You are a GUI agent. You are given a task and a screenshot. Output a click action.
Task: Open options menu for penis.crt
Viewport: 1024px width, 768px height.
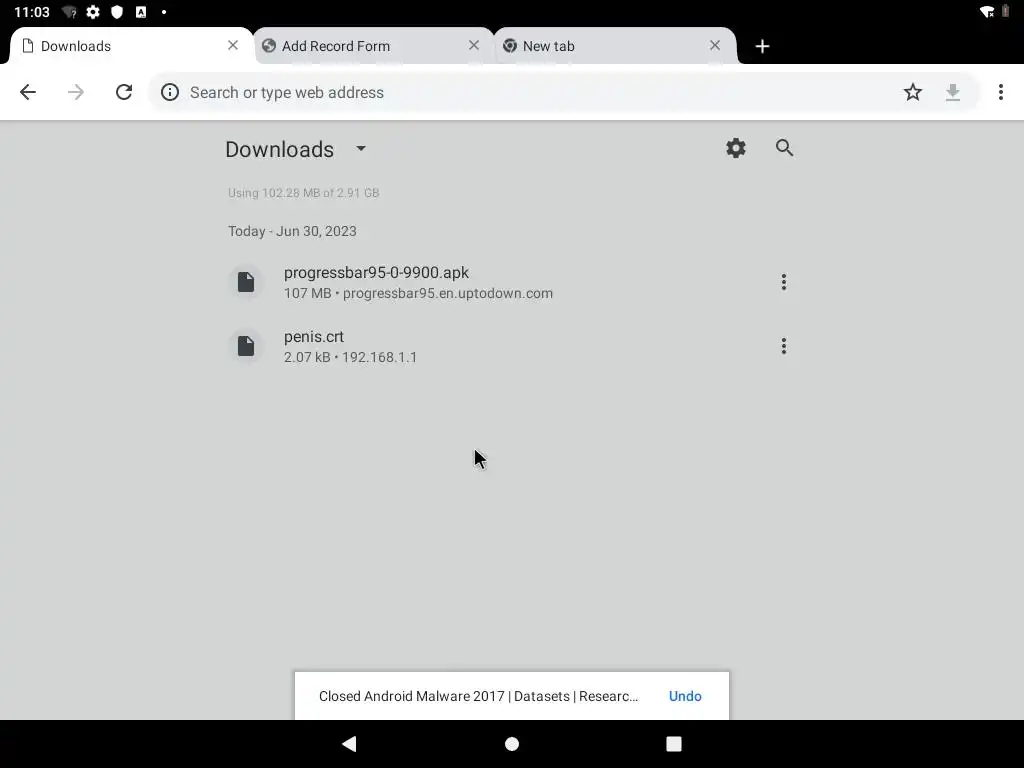[x=784, y=346]
